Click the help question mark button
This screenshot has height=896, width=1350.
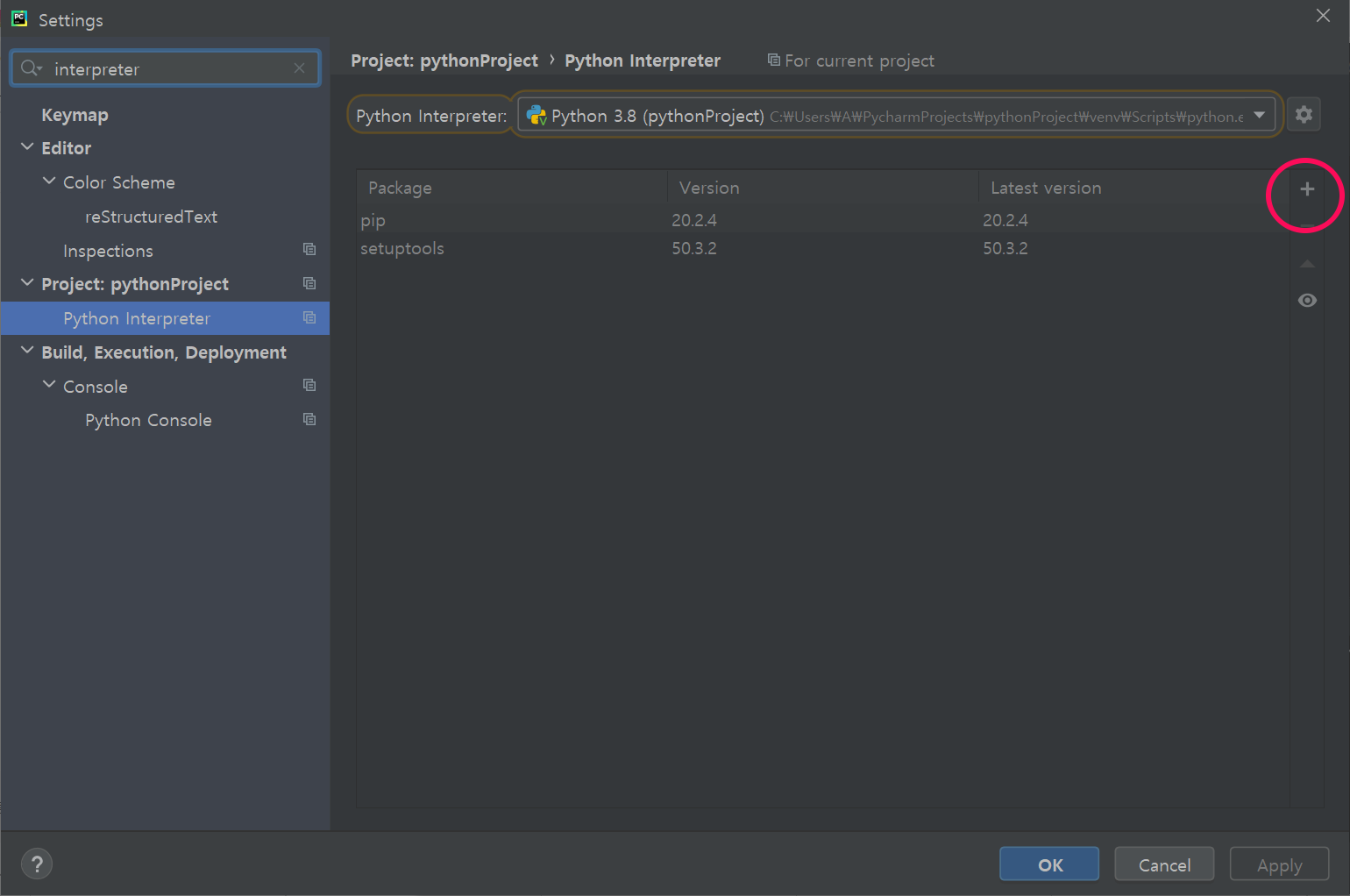point(37,864)
